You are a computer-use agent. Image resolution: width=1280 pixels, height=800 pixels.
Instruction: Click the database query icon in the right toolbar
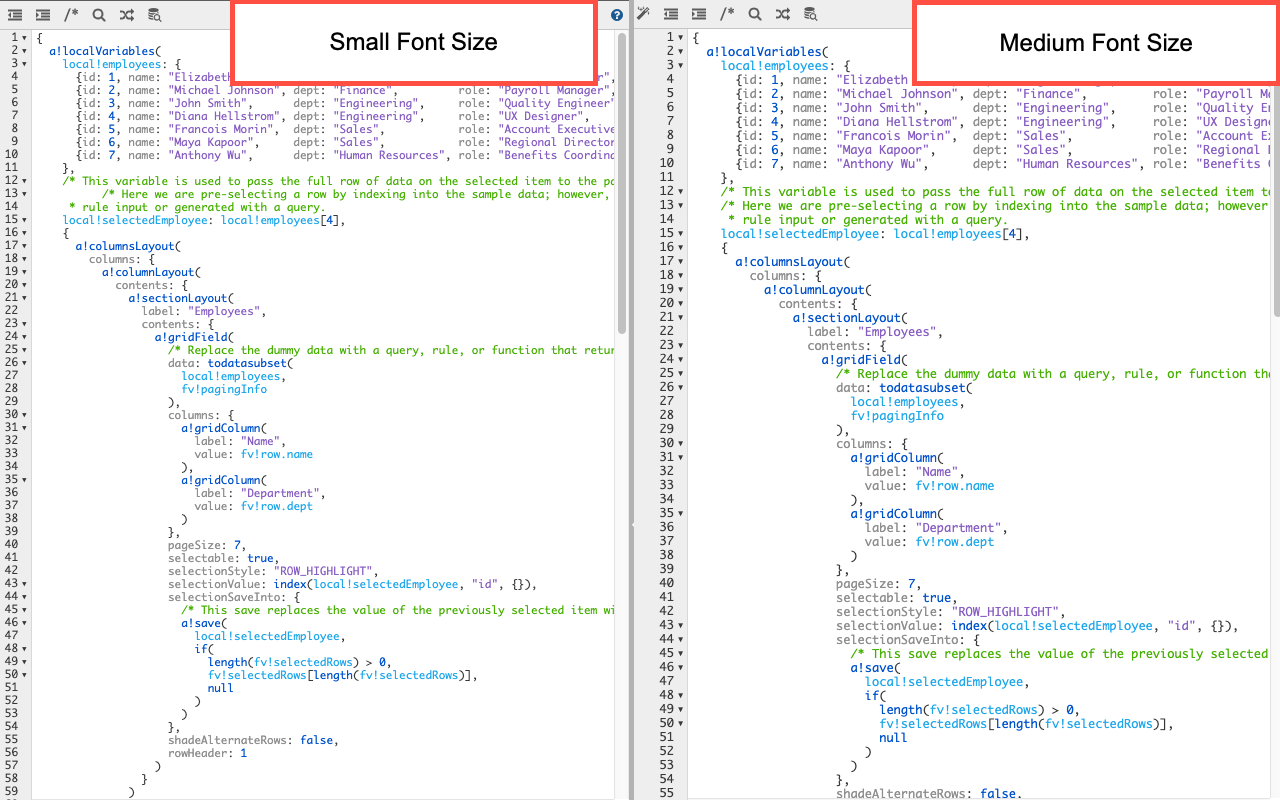click(812, 14)
